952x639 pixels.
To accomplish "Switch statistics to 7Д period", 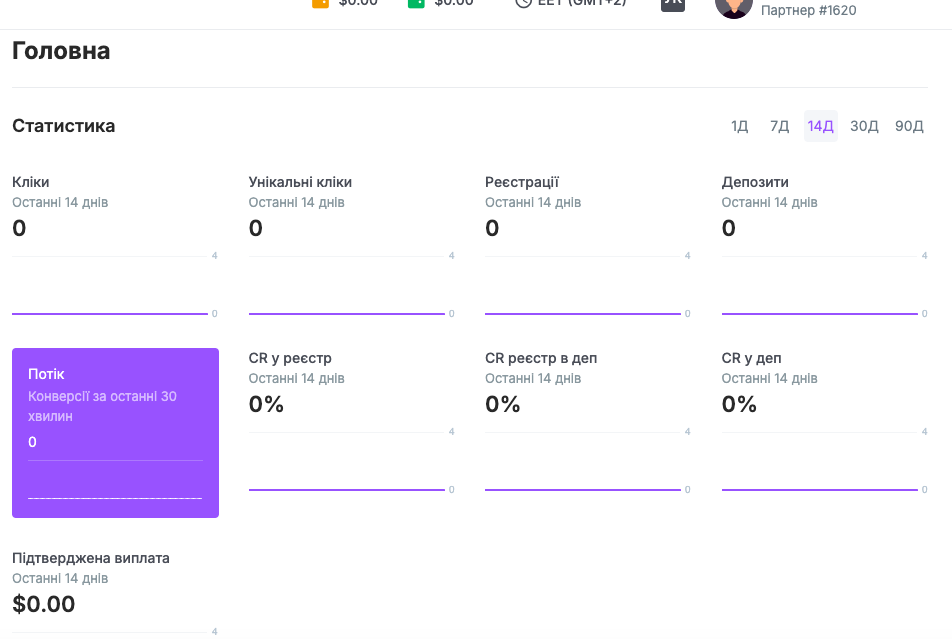I will point(779,126).
